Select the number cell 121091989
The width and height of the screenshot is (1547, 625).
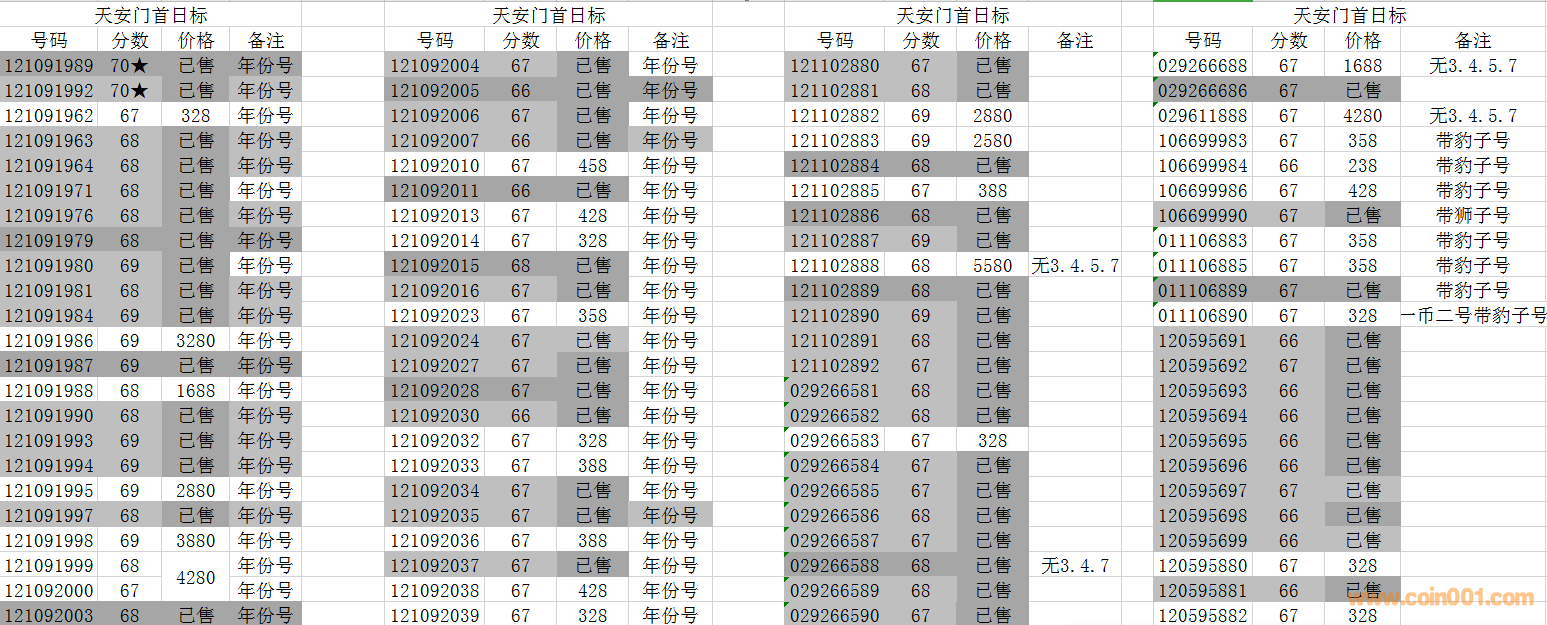49,66
